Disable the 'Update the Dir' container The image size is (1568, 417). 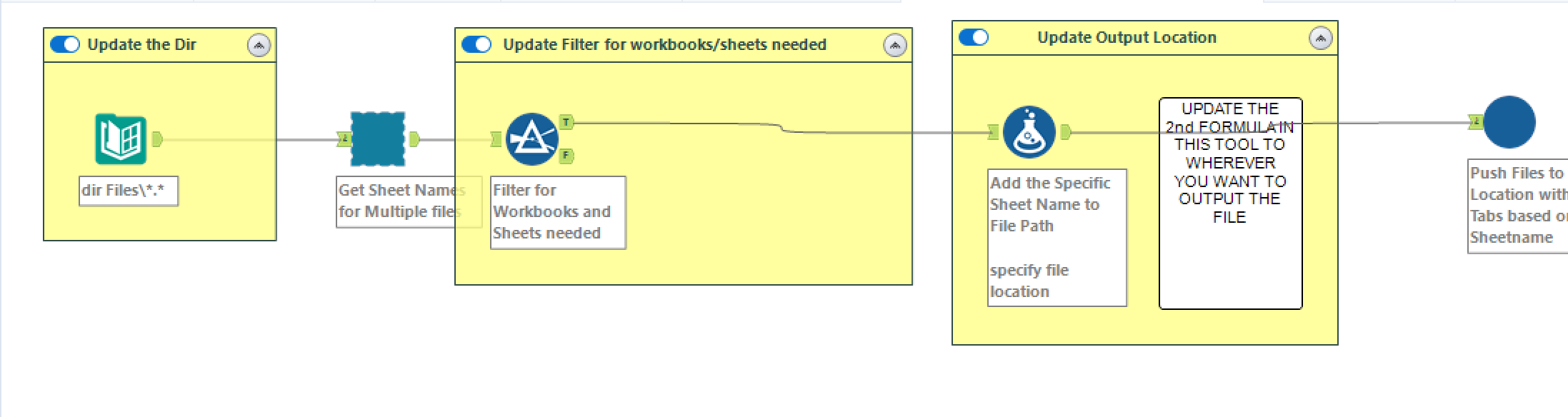[x=65, y=45]
